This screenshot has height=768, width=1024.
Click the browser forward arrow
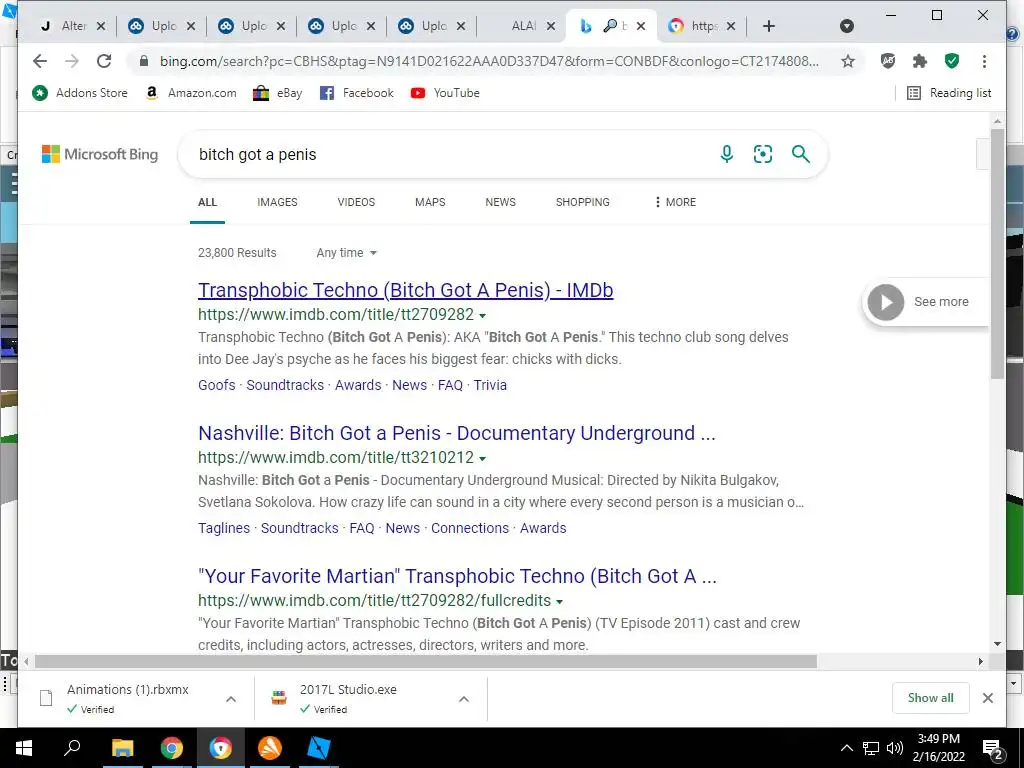click(72, 61)
